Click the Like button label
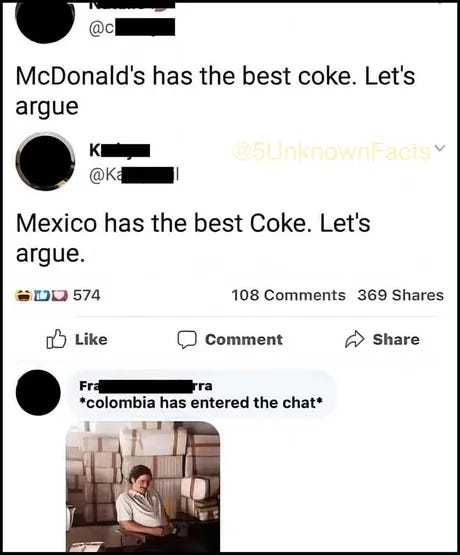The height and width of the screenshot is (555, 460). point(91,339)
